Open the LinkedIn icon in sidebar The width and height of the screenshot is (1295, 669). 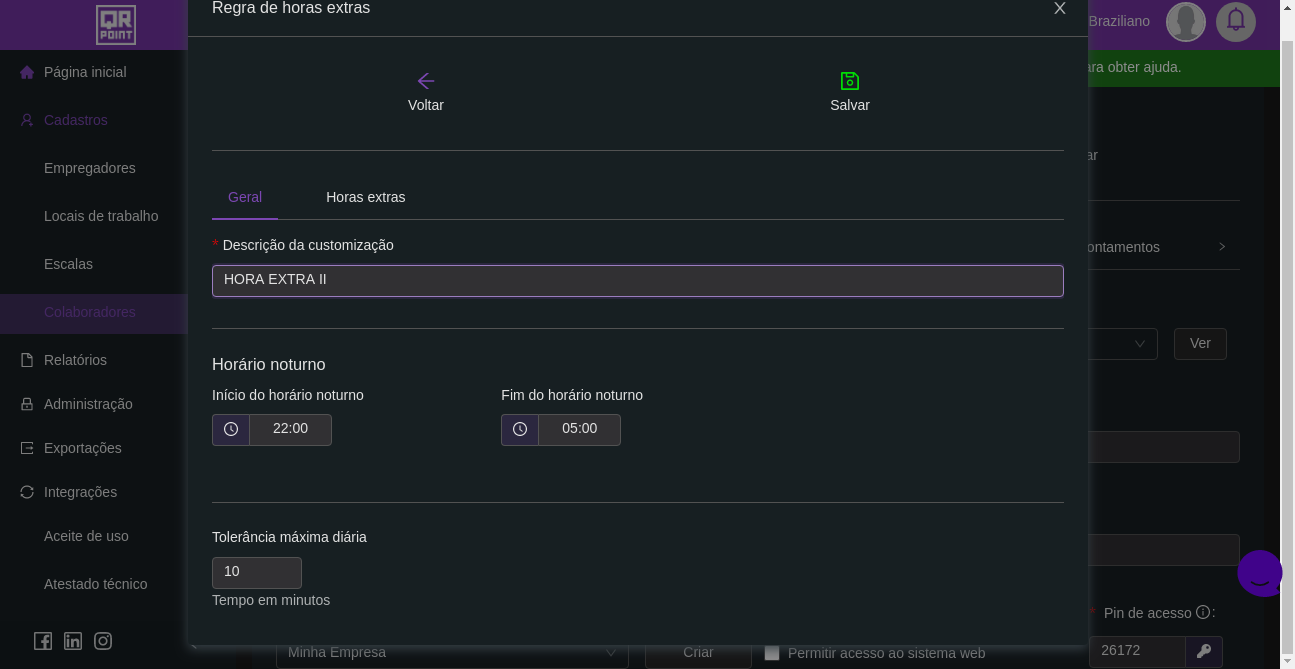click(73, 641)
